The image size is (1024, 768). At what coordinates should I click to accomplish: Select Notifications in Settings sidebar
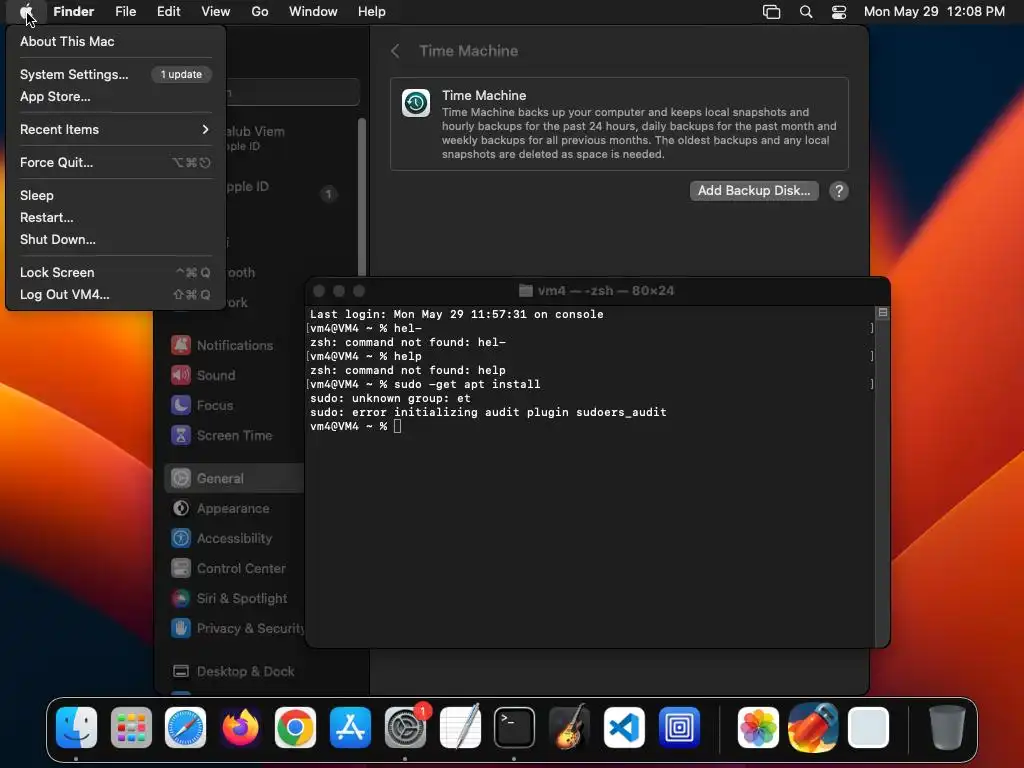[234, 345]
